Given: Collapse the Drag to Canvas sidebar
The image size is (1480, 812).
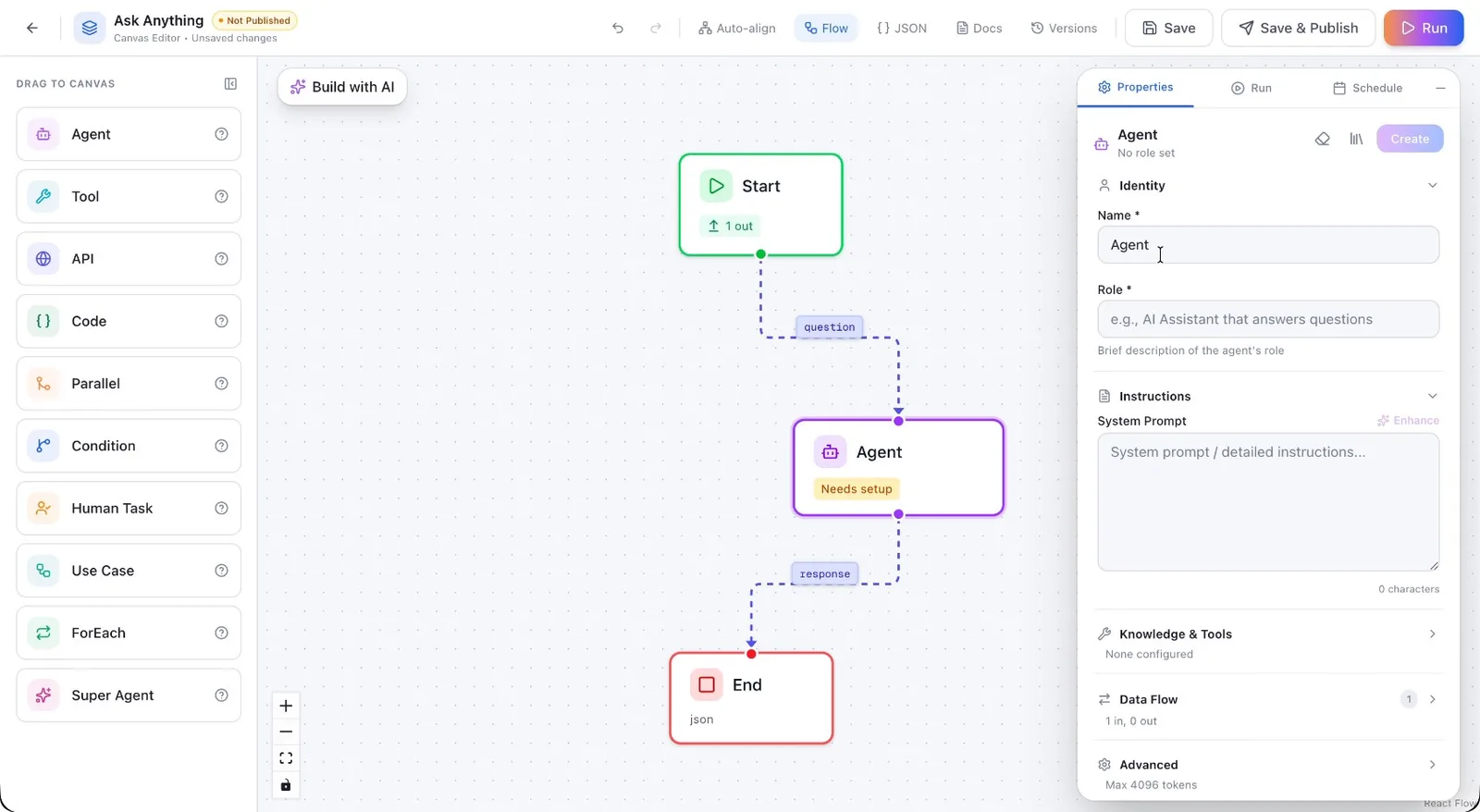Looking at the screenshot, I should tap(230, 83).
